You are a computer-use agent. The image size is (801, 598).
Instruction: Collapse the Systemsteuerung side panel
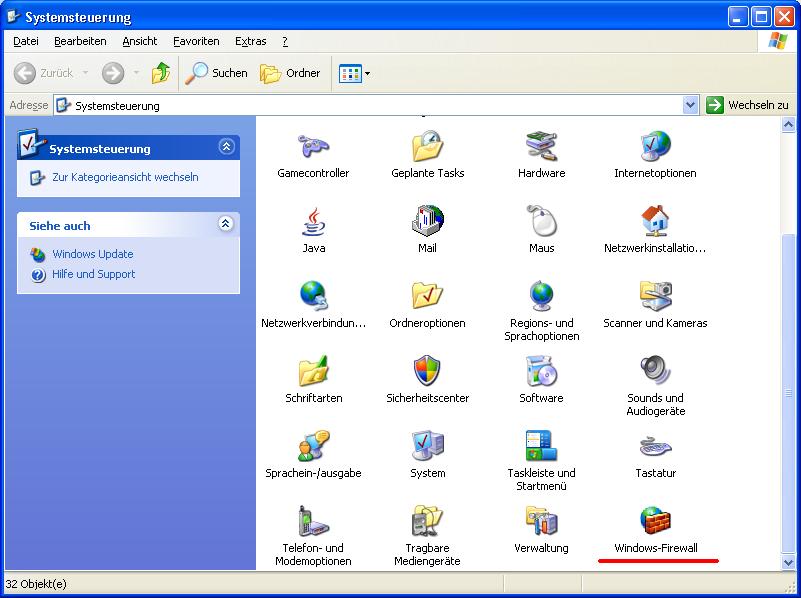[226, 147]
